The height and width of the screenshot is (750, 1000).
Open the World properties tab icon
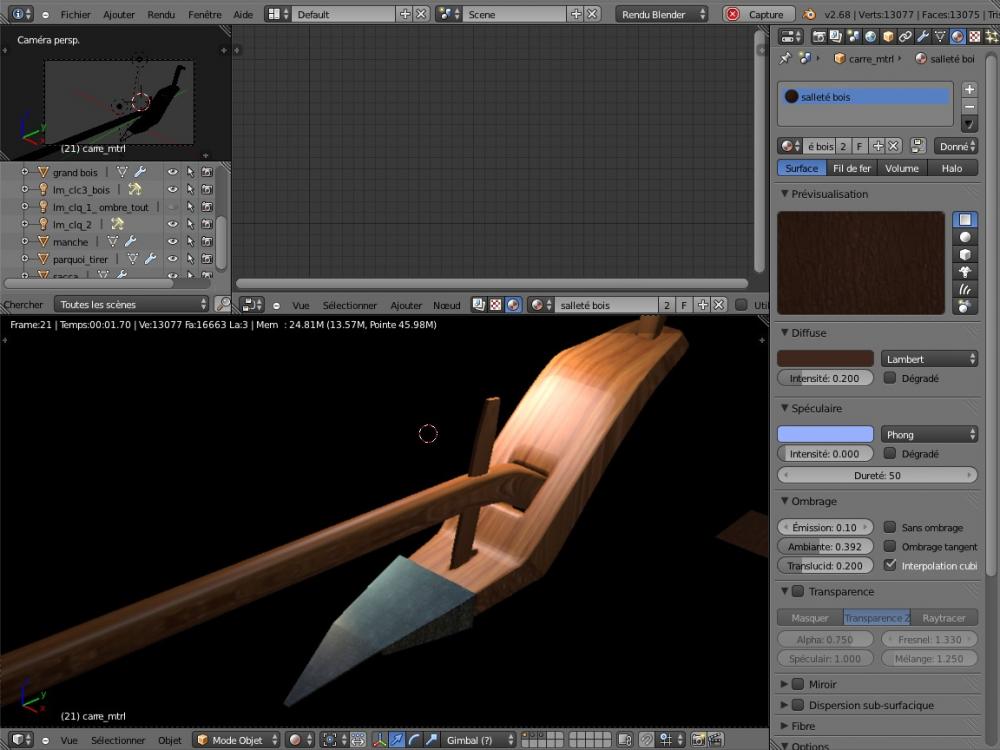click(x=871, y=37)
